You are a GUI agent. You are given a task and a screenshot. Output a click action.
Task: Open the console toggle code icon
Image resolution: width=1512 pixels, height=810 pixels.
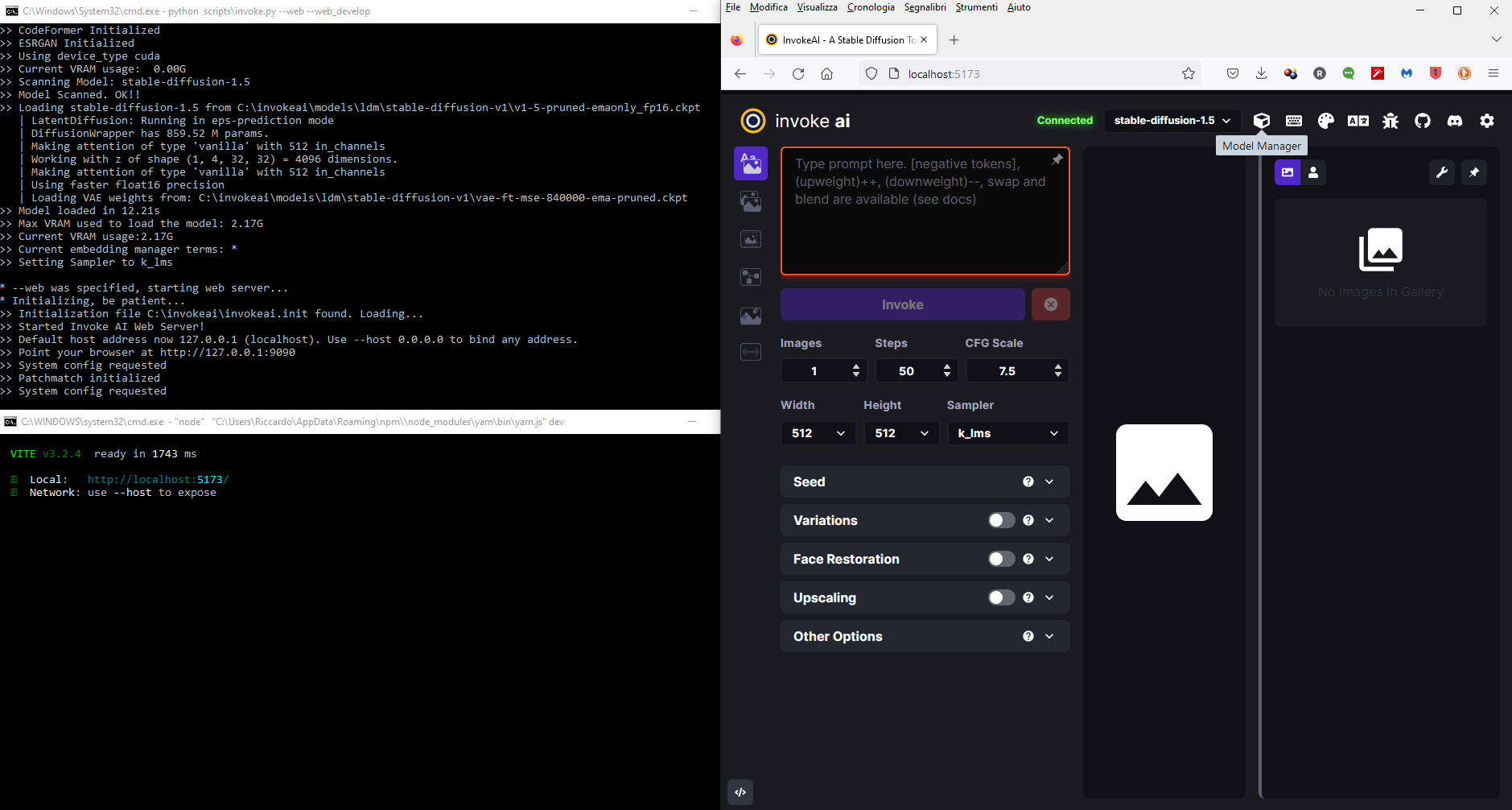(x=740, y=792)
